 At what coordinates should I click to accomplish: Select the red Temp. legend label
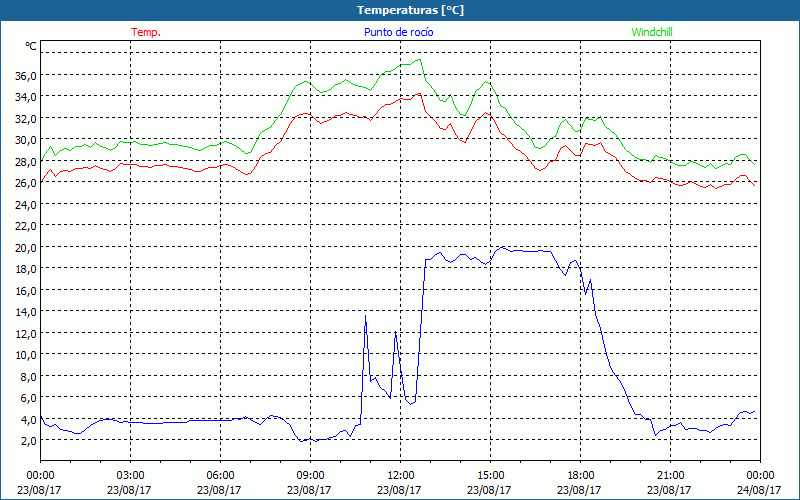tap(146, 32)
